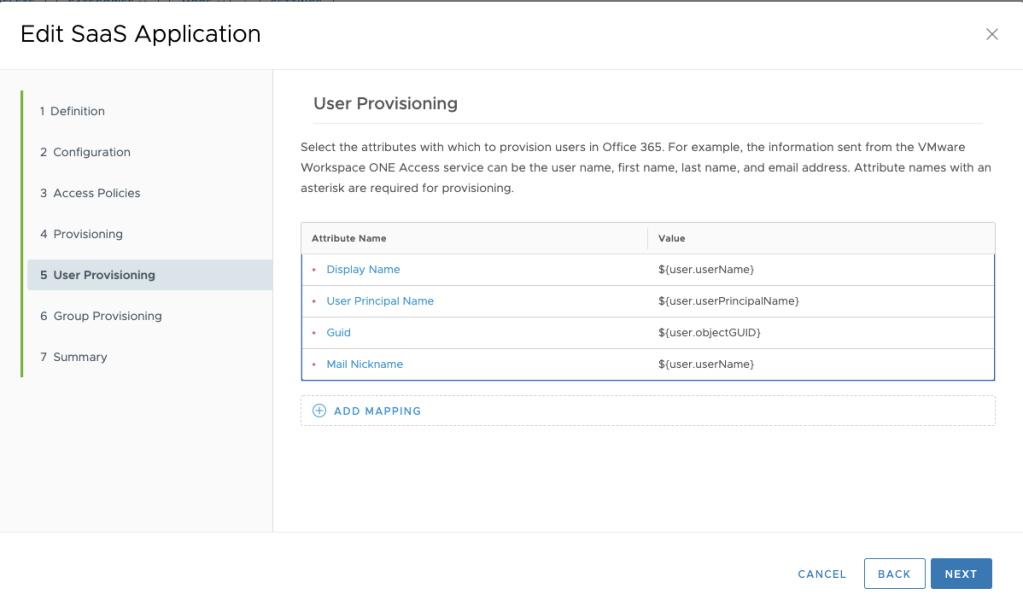Screen dimensions: 1023x612
Task: Click the Mail Nickname attribute
Action: (x=364, y=364)
